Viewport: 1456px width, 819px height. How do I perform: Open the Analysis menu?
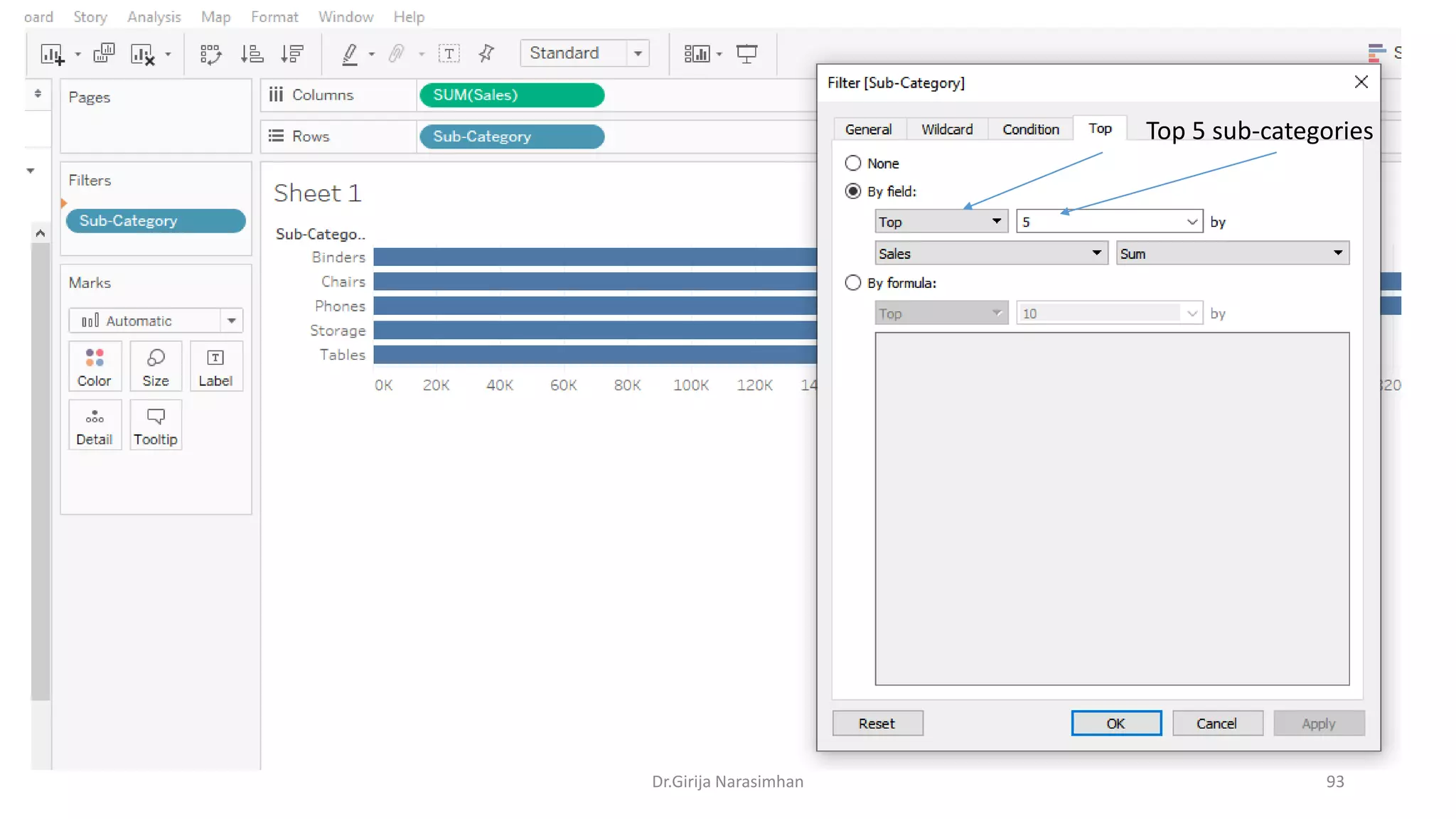pos(154,16)
